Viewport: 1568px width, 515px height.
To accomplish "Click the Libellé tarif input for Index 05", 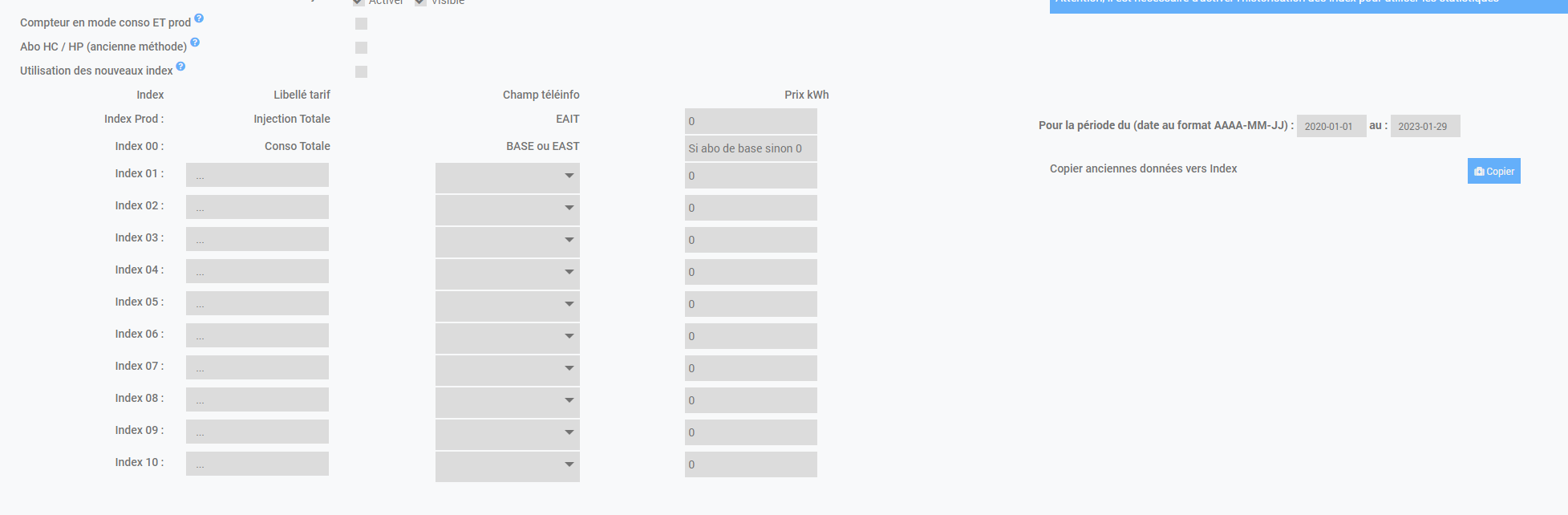I will click(257, 304).
